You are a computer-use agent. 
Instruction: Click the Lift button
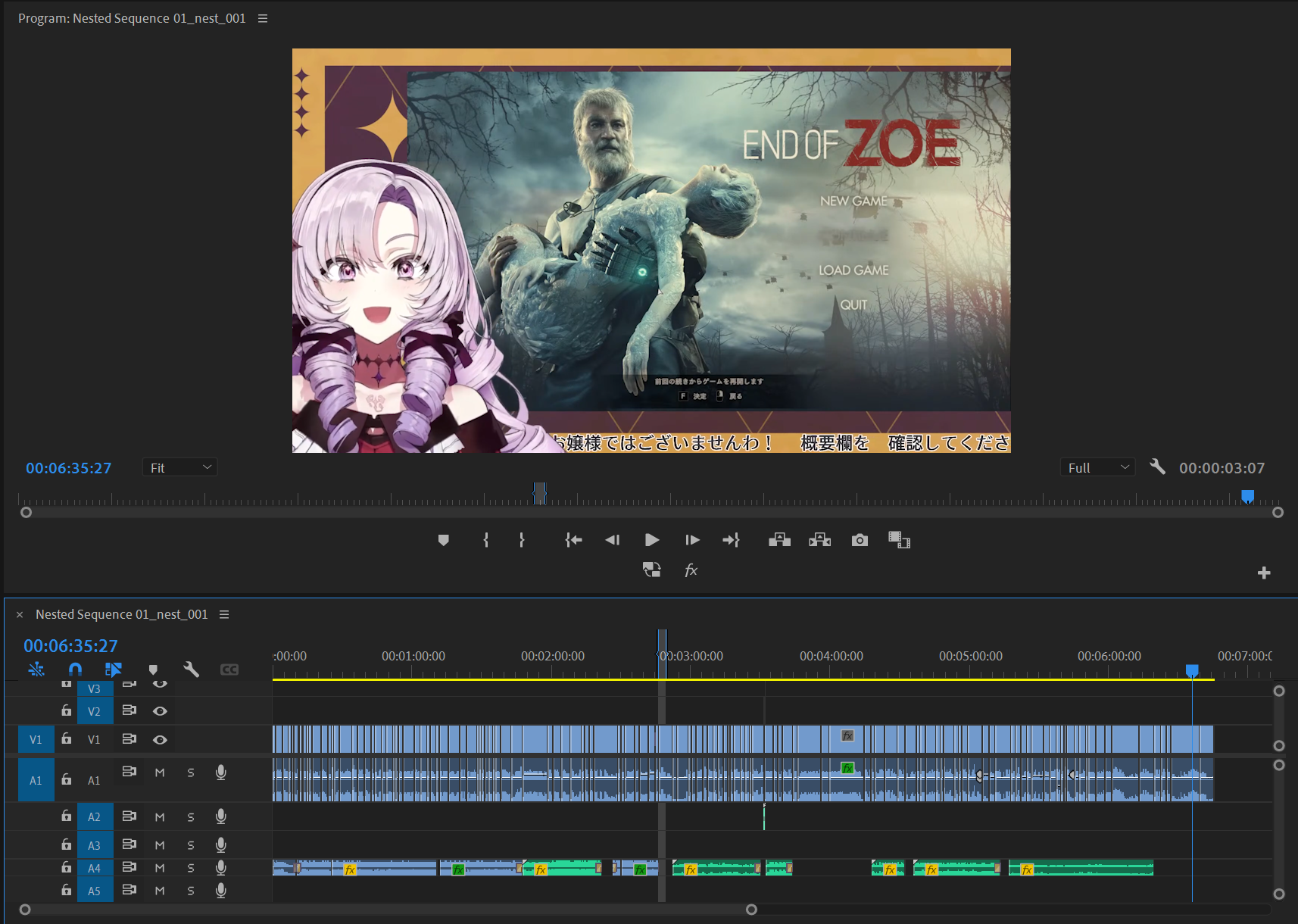pyautogui.click(x=780, y=540)
